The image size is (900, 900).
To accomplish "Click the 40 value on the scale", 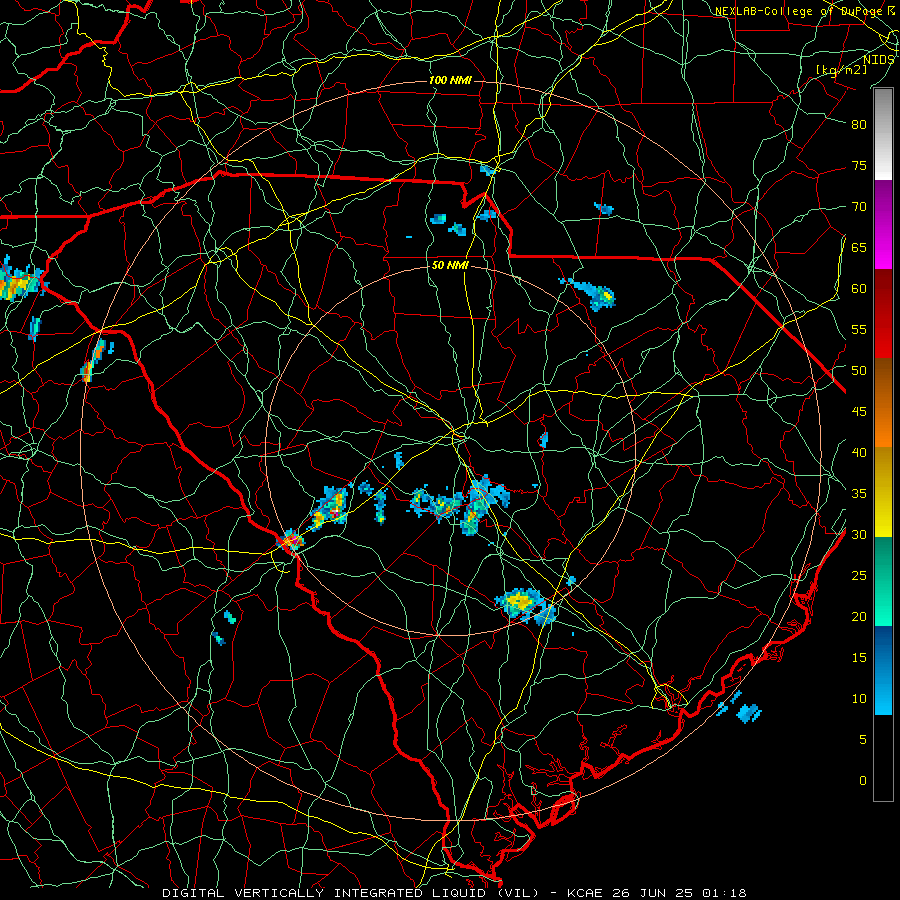I will (x=859, y=453).
